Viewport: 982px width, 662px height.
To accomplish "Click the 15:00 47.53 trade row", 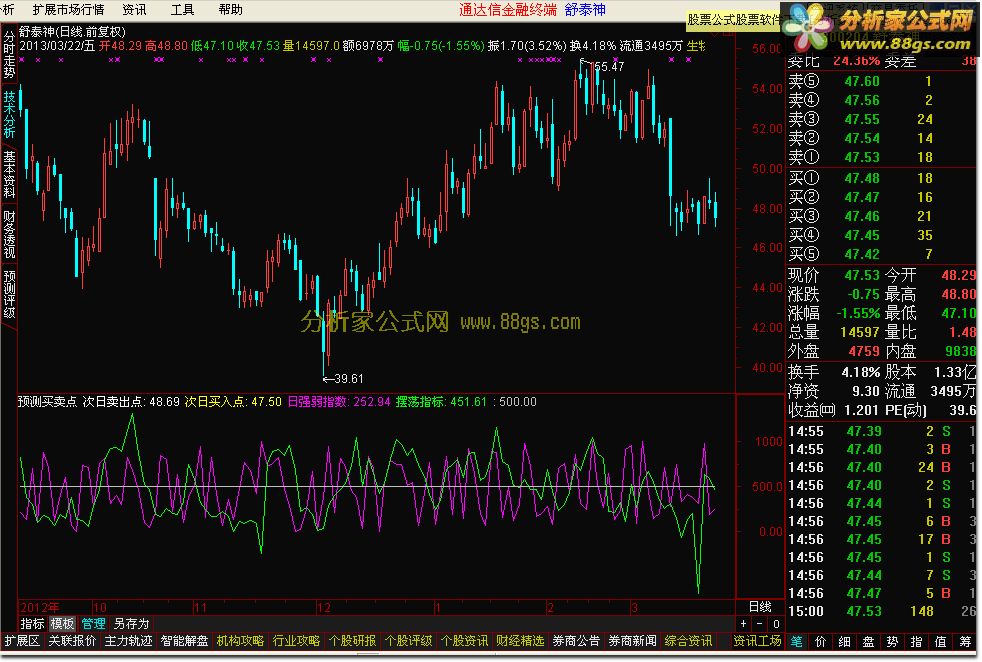I will pyautogui.click(x=881, y=611).
